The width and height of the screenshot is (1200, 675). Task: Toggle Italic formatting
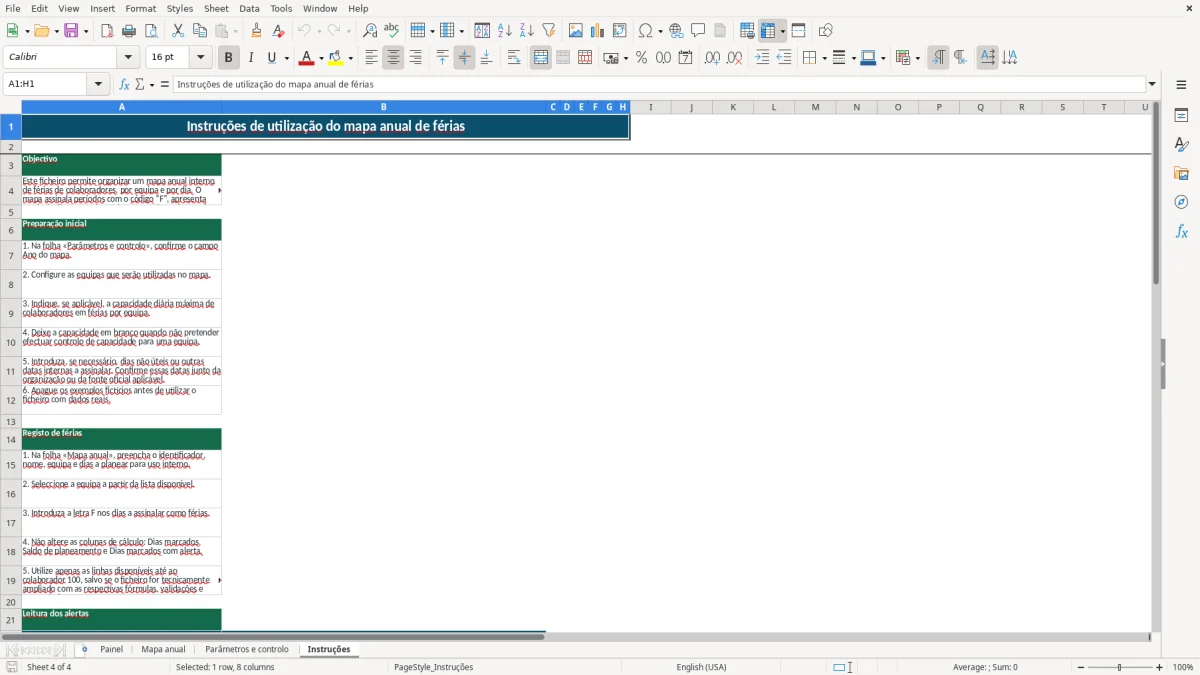[x=250, y=58]
